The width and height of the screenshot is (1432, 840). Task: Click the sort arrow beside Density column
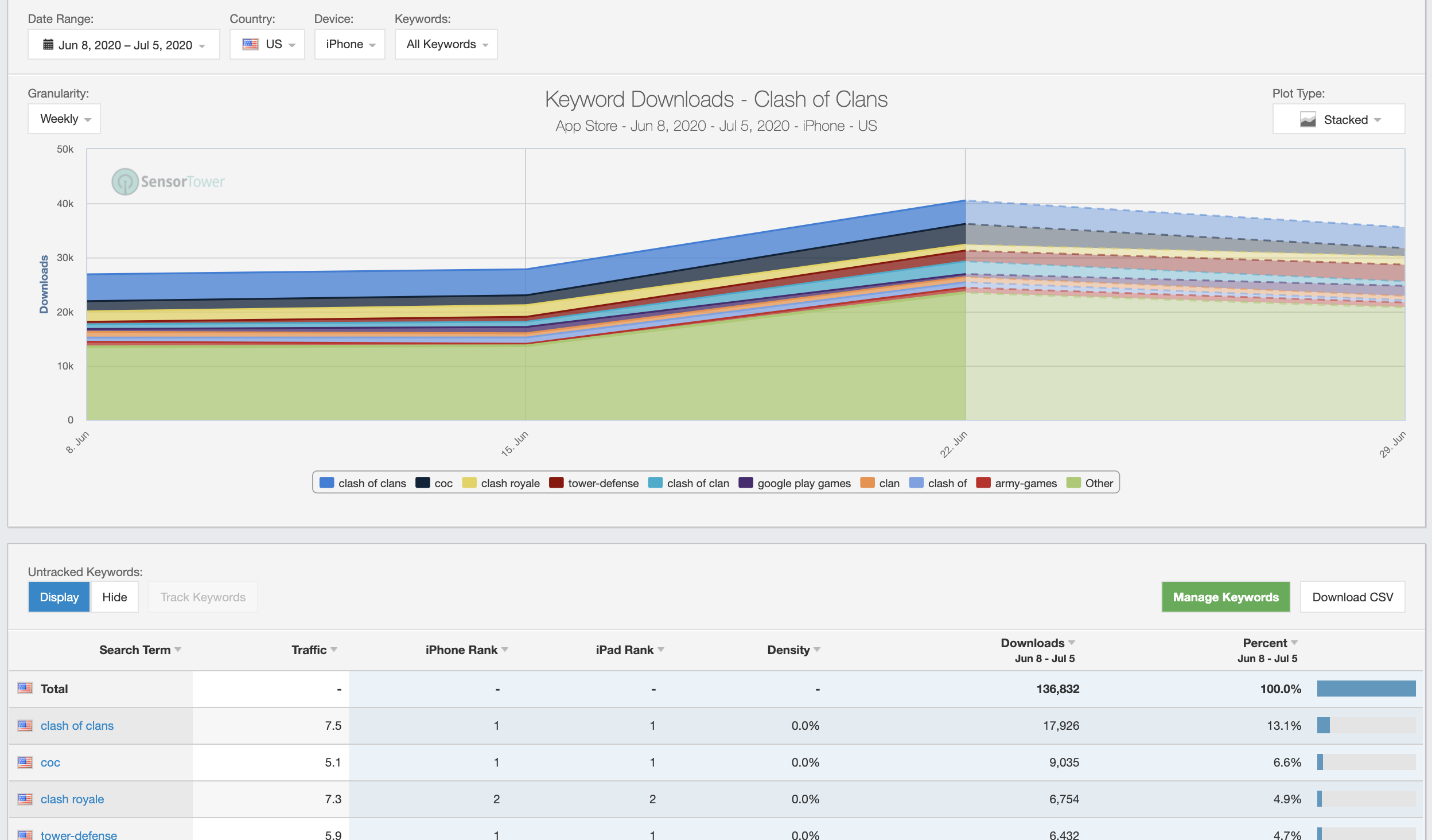pyautogui.click(x=817, y=650)
